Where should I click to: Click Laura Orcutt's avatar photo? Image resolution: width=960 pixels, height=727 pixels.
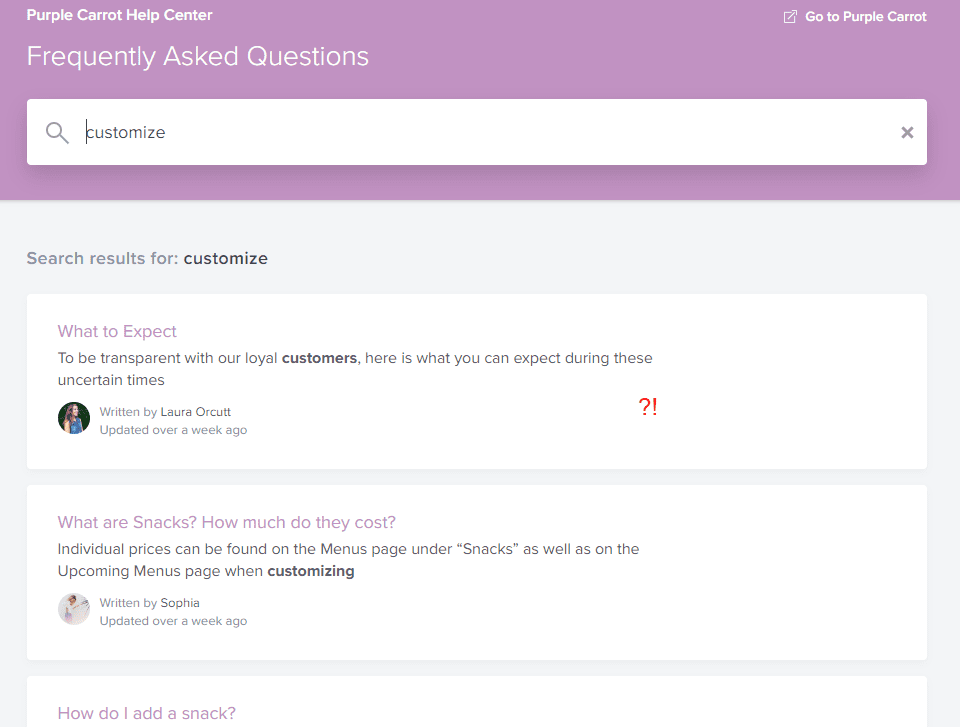pos(74,418)
